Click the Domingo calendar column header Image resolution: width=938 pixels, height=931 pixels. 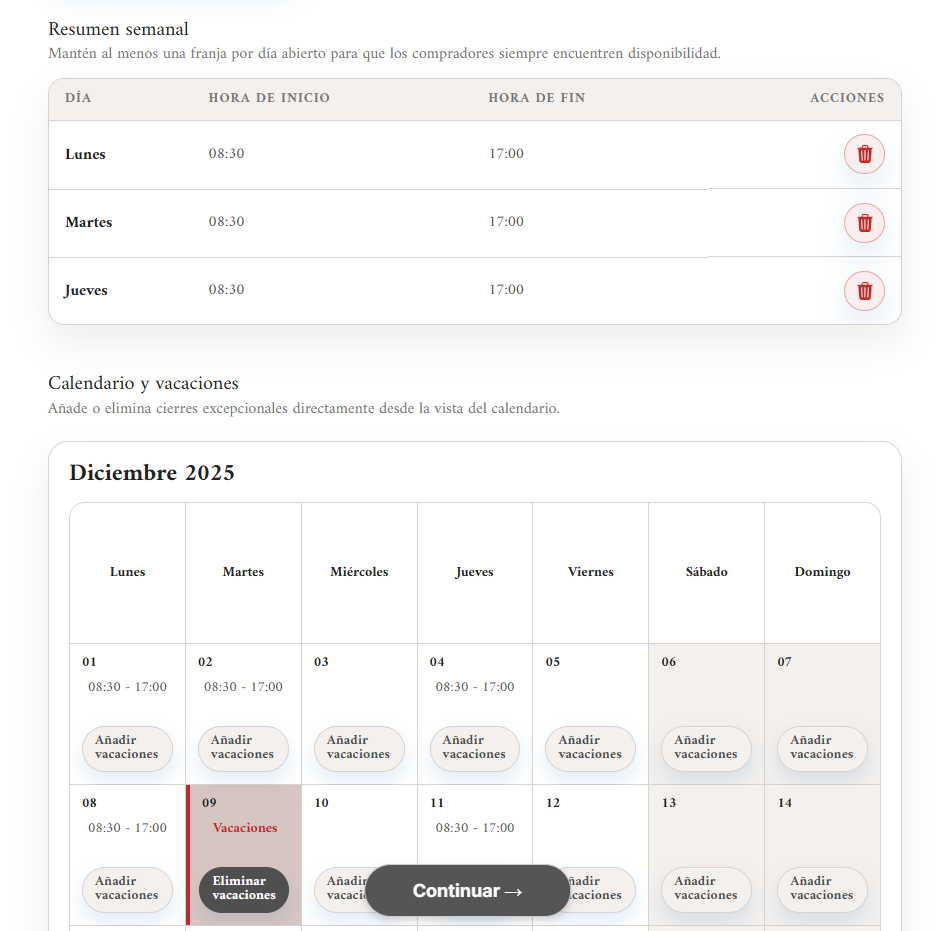click(x=823, y=572)
